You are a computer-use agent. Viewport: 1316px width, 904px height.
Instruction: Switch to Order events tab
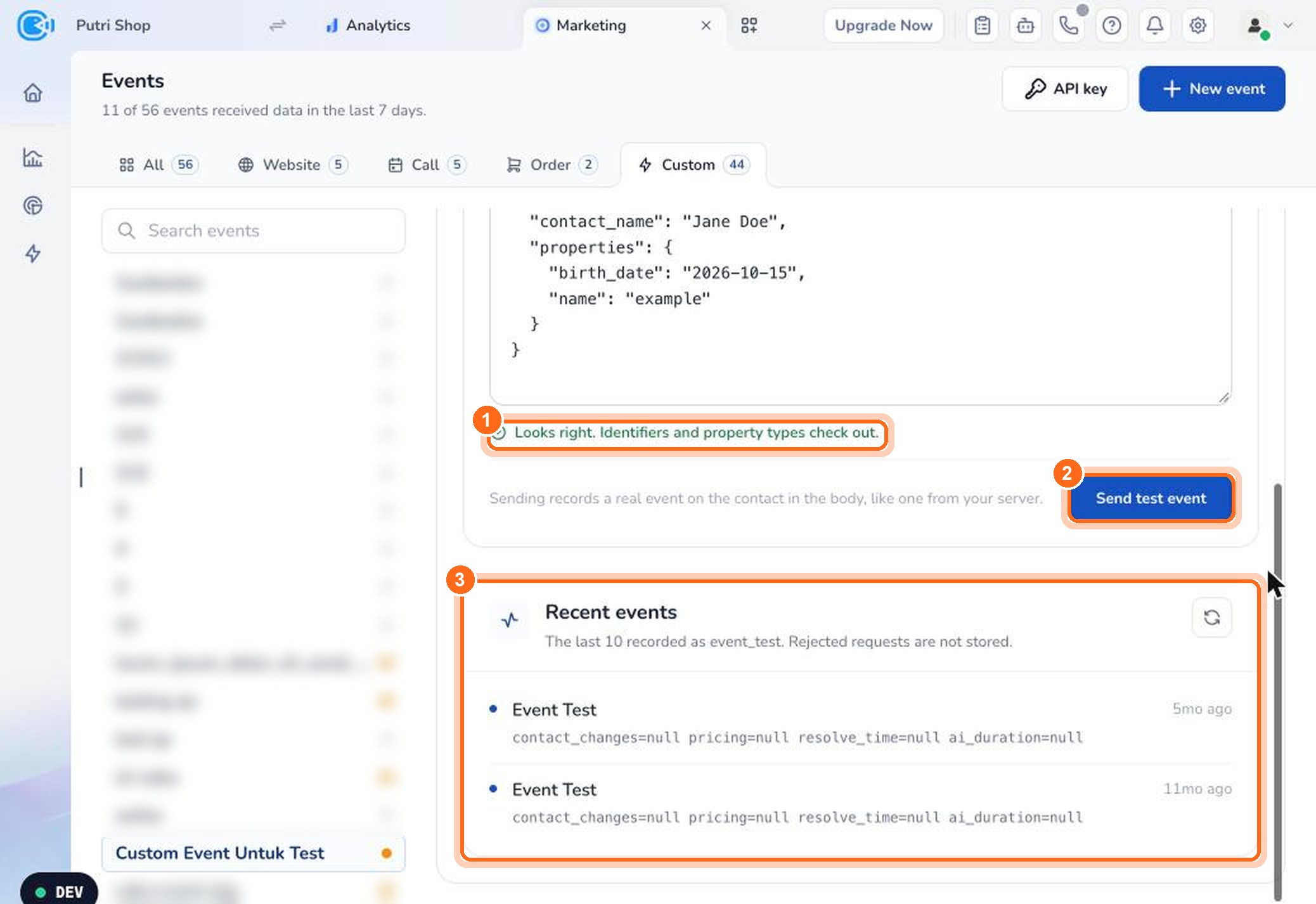point(551,165)
